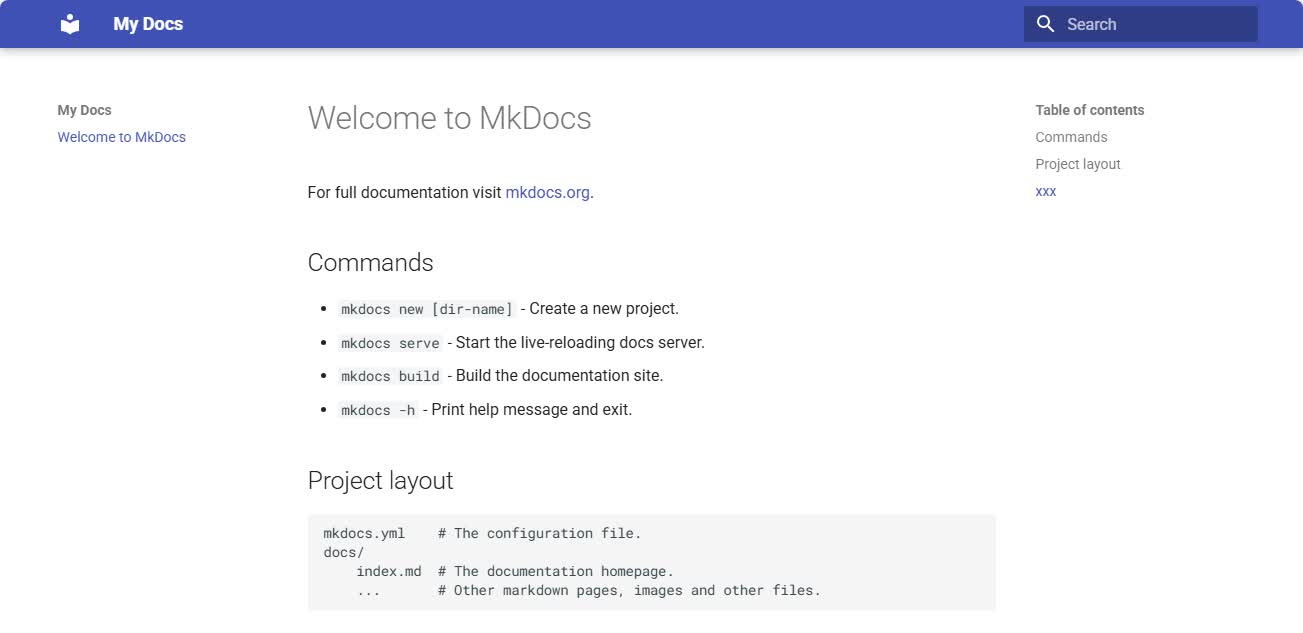The image size is (1303, 633).
Task: Jump to Commands in table of contents
Action: pos(1071,137)
